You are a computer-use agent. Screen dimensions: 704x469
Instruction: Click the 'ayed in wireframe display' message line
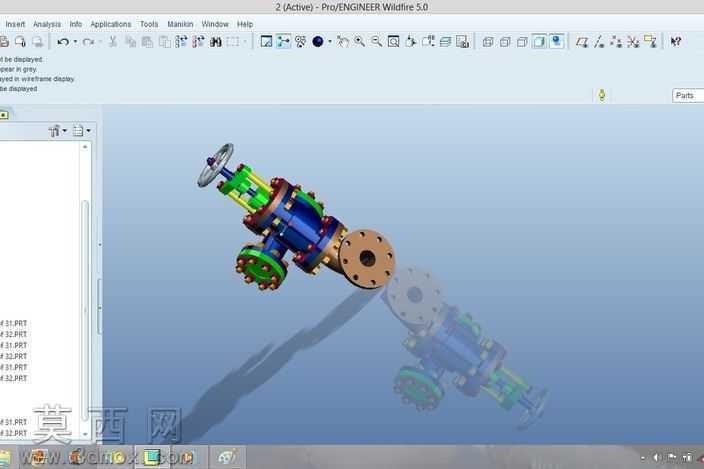tap(37, 79)
